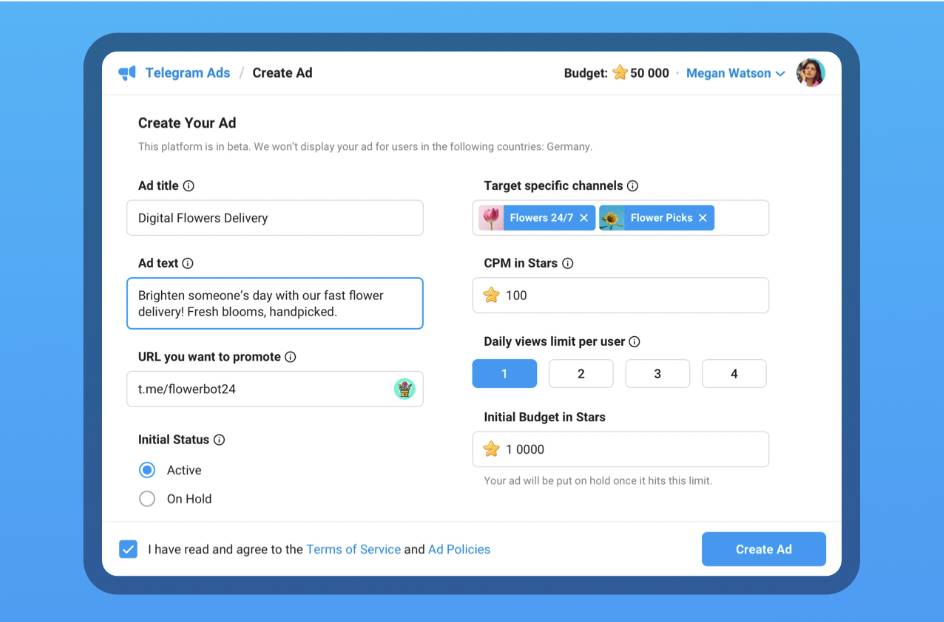Screen dimensions: 944x622
Task: Show info tooltip for Ad text
Action: click(x=188, y=263)
